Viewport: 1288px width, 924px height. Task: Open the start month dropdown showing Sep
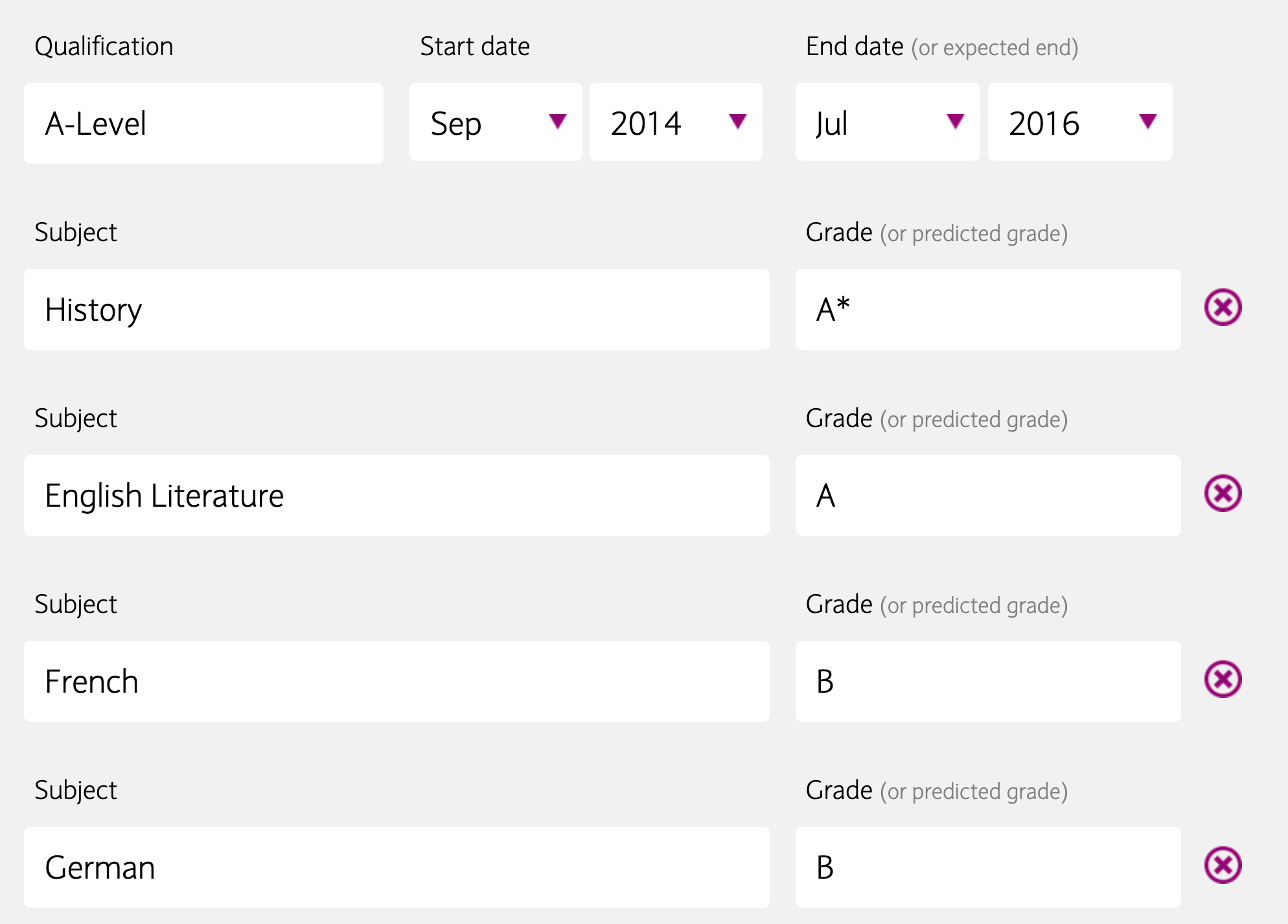point(495,122)
